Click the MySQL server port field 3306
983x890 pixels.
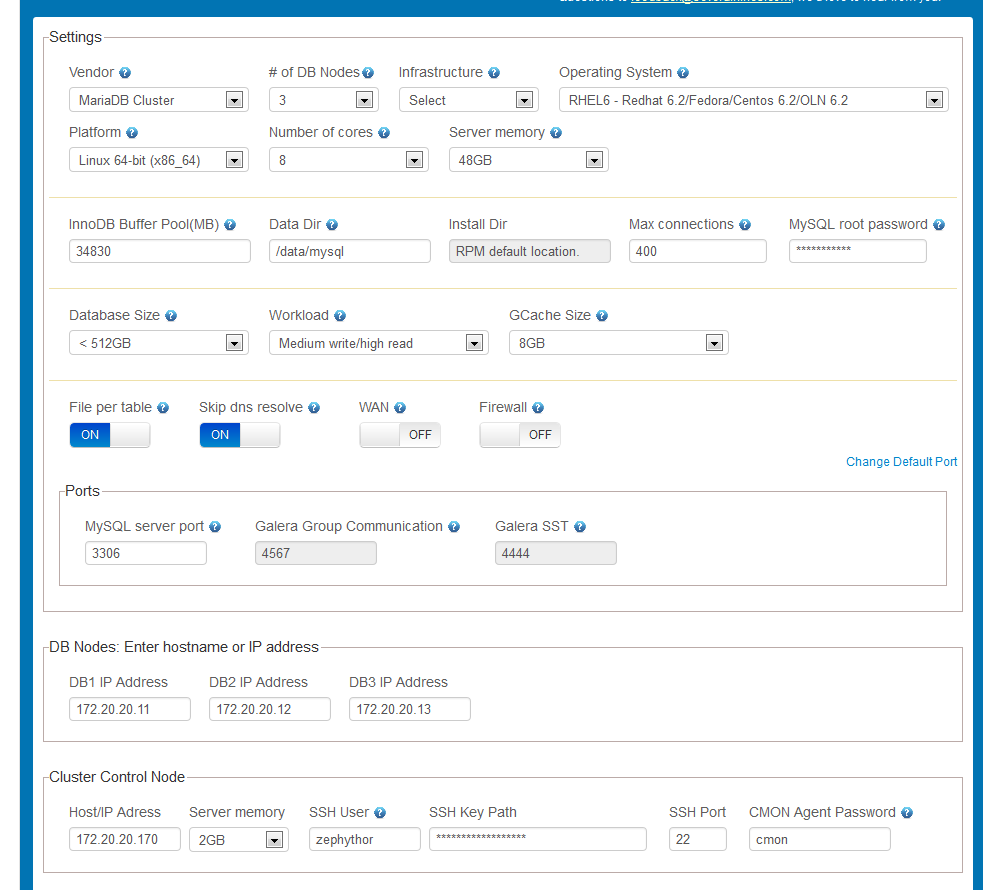tap(145, 554)
